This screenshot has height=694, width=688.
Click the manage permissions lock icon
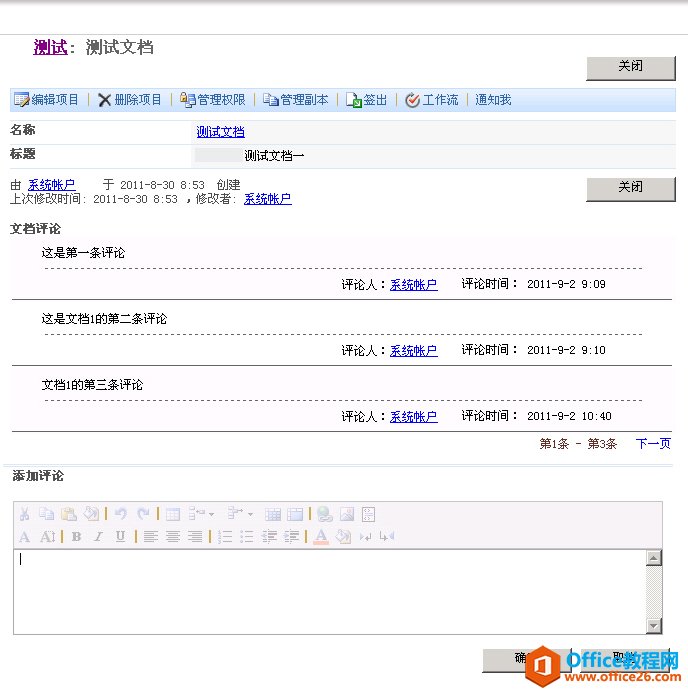[x=188, y=100]
